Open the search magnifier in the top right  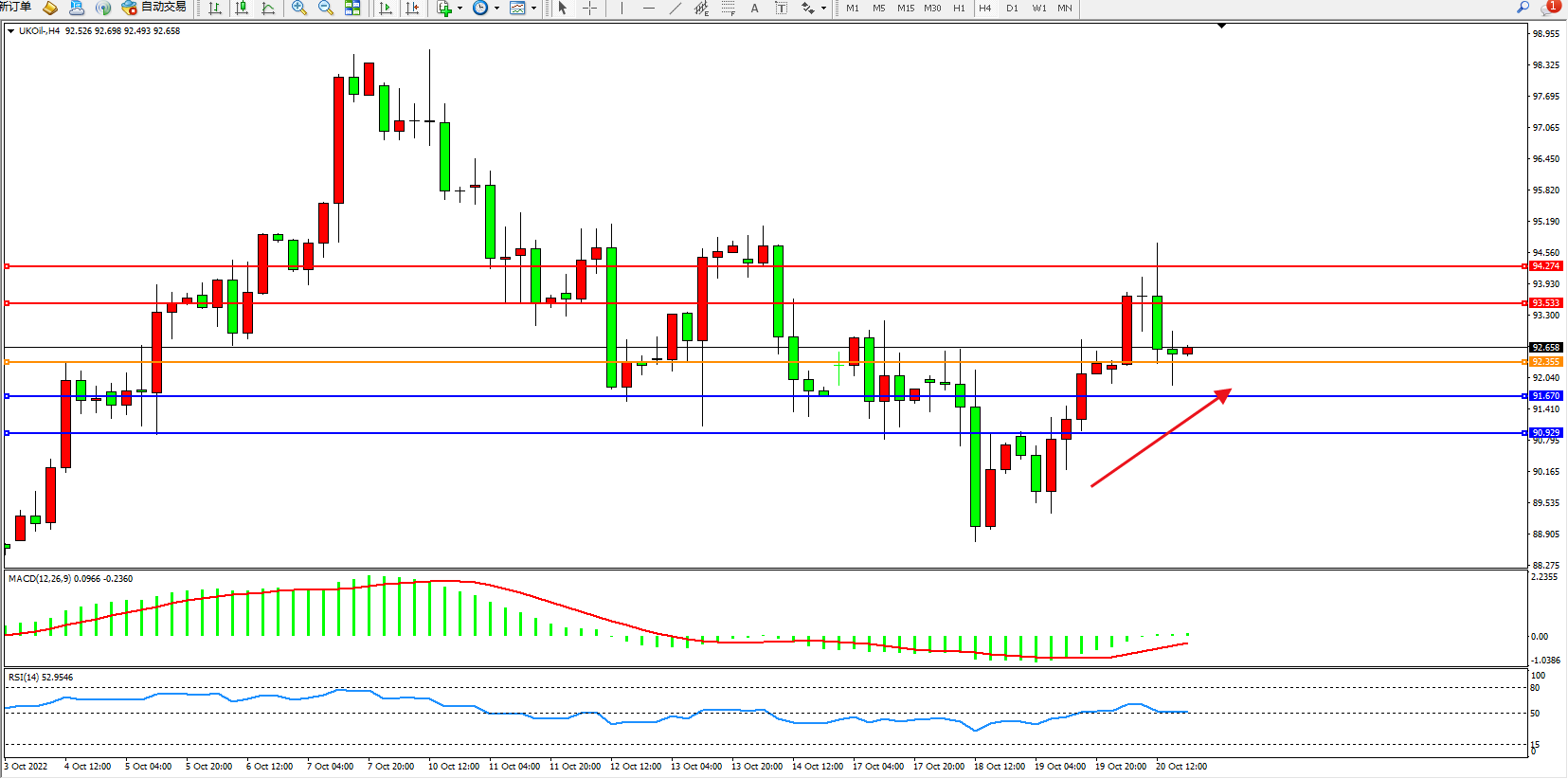pos(1523,8)
